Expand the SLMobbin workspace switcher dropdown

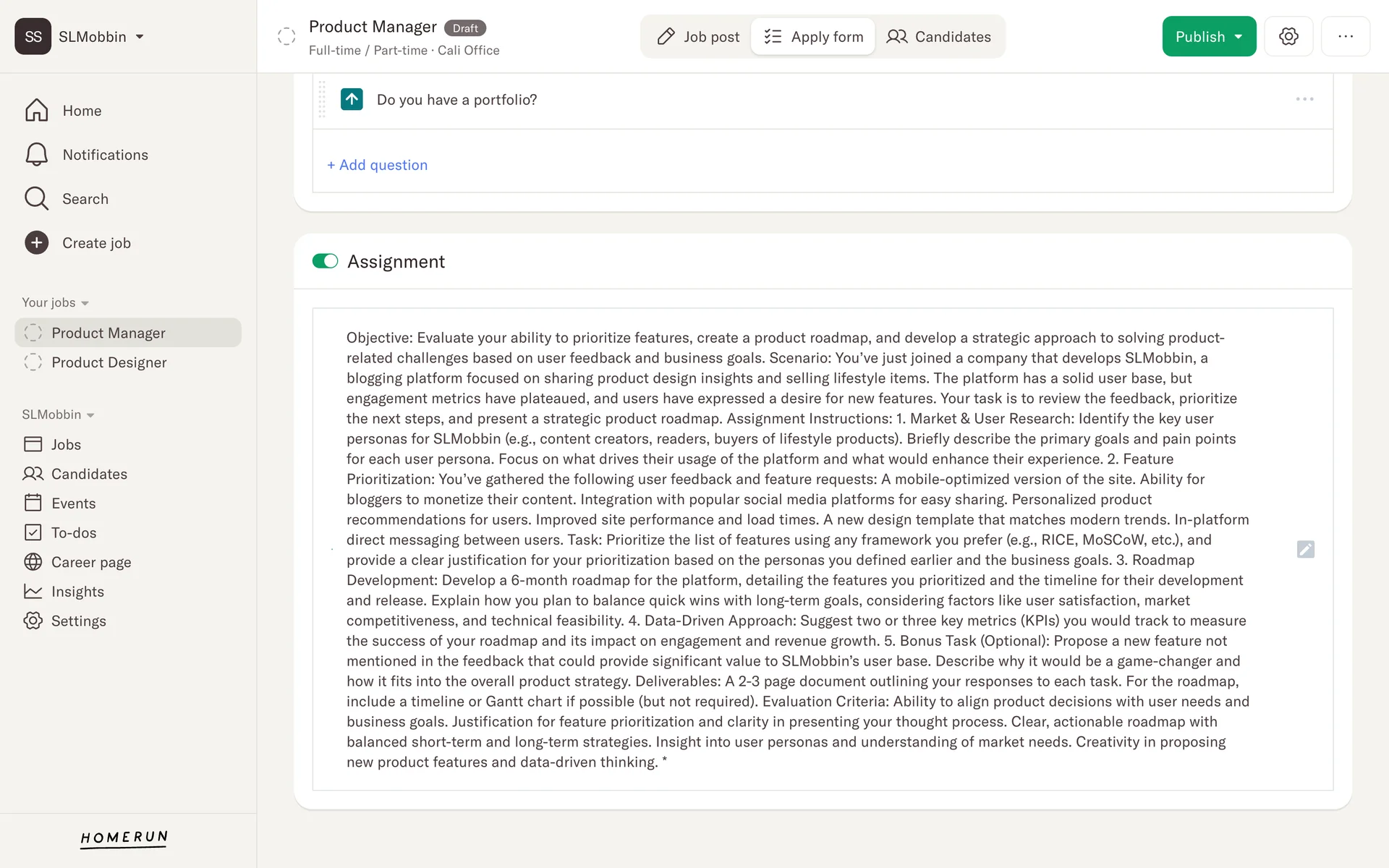tap(140, 37)
